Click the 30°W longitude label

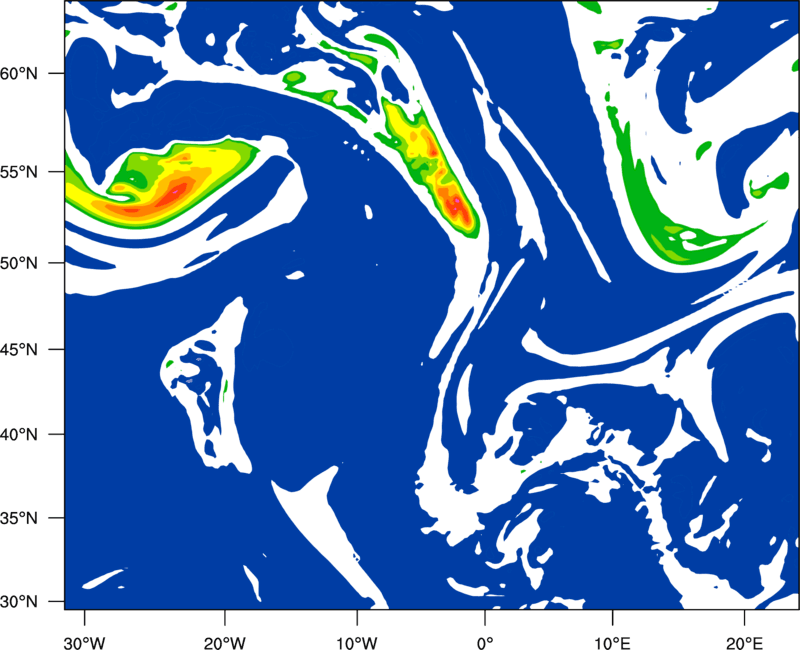tap(84, 642)
